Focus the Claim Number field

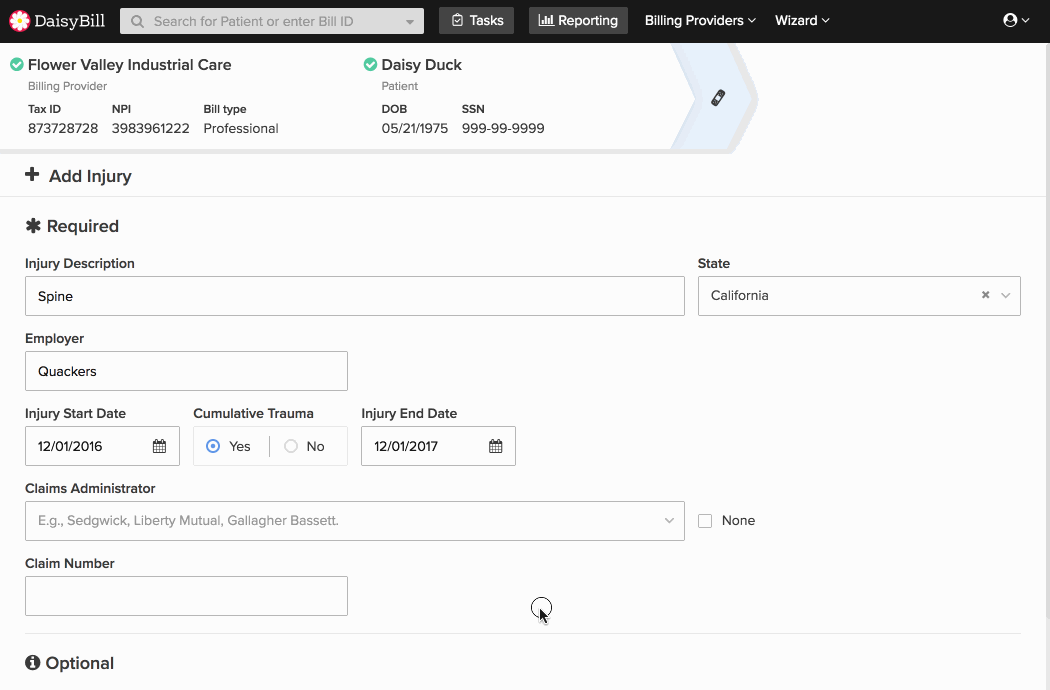pyautogui.click(x=186, y=596)
